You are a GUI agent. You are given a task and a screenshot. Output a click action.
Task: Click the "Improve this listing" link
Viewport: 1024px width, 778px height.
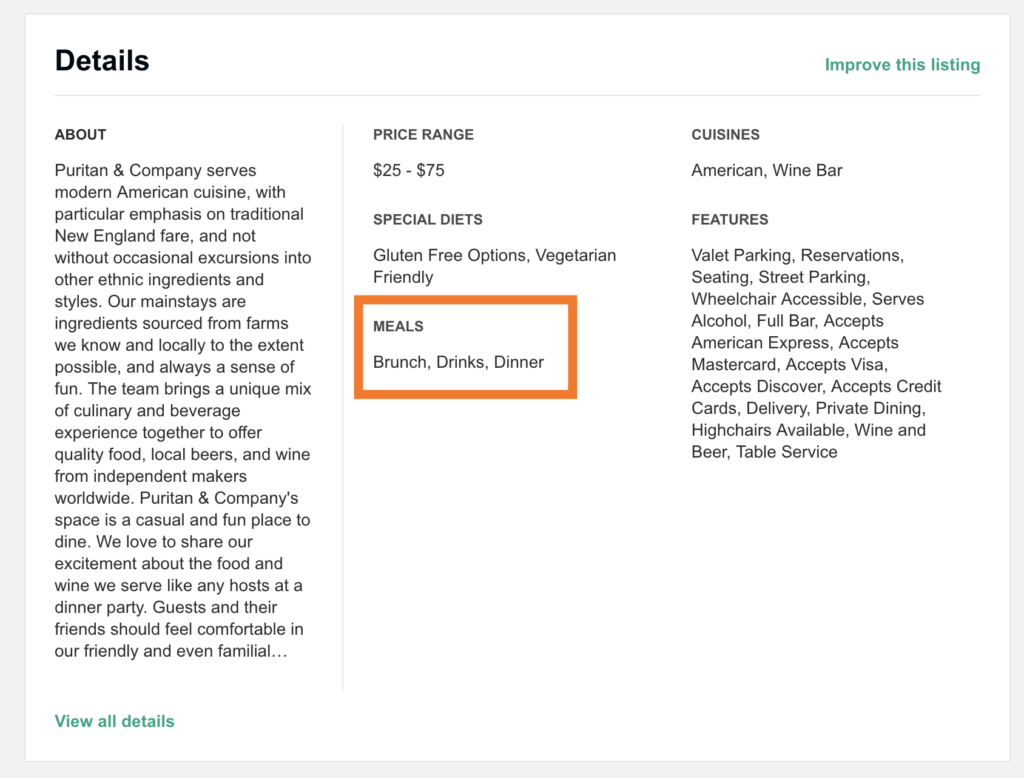902,65
